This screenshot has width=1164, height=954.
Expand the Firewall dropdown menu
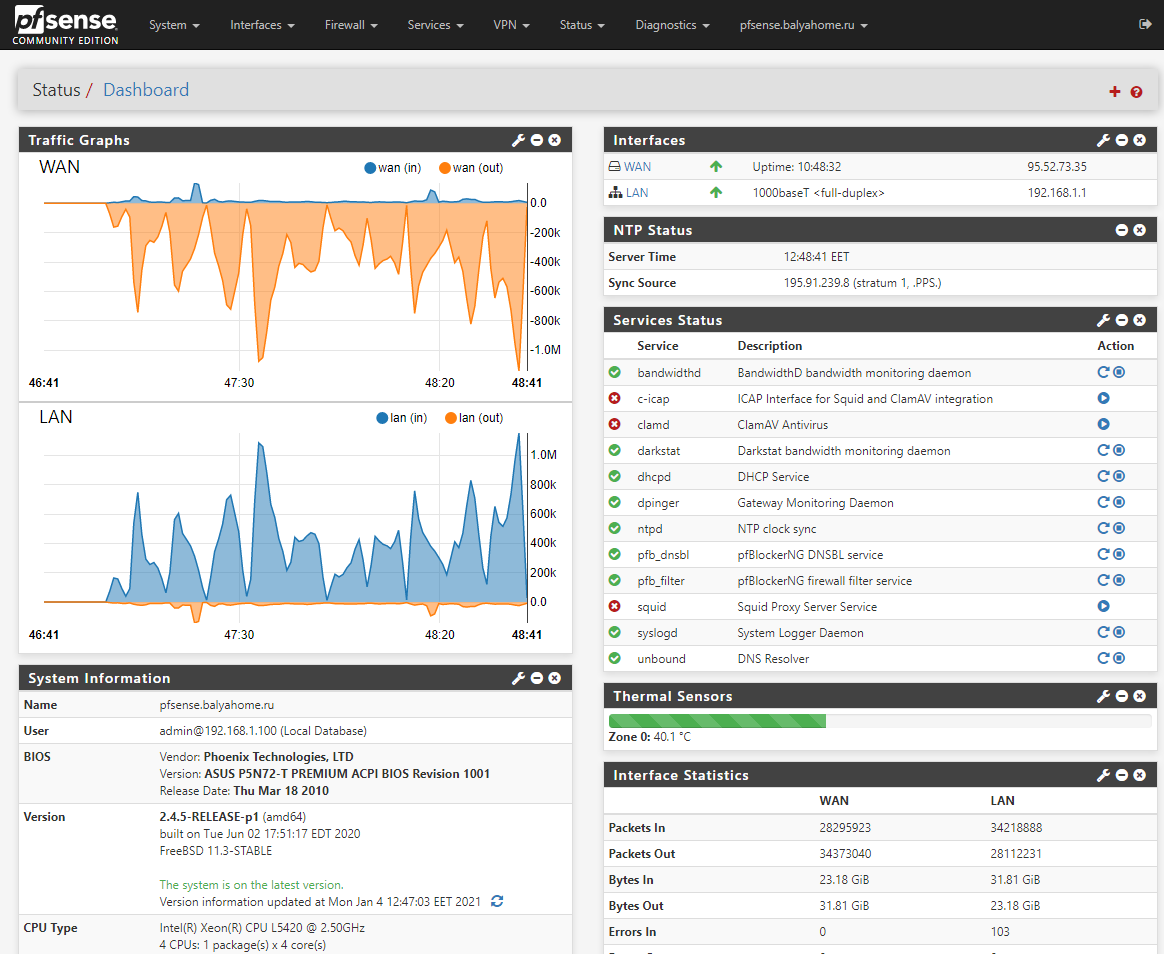point(351,25)
